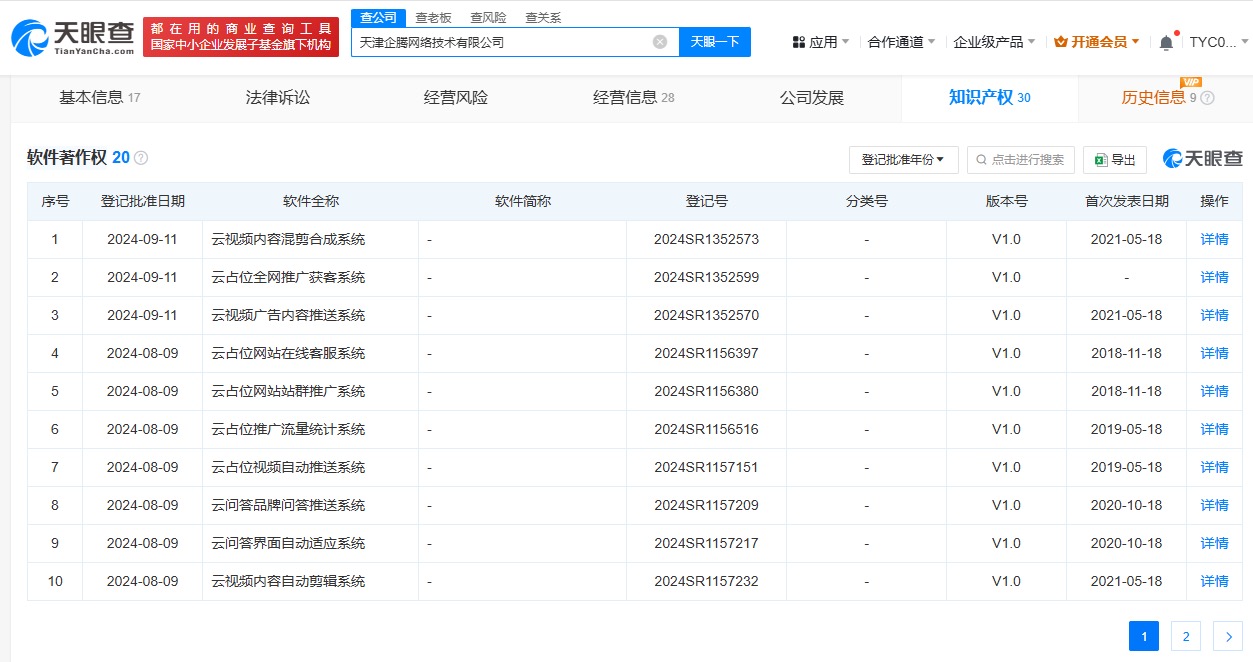Switch to the 经营风险 tab
The width and height of the screenshot is (1253, 662).
point(456,98)
